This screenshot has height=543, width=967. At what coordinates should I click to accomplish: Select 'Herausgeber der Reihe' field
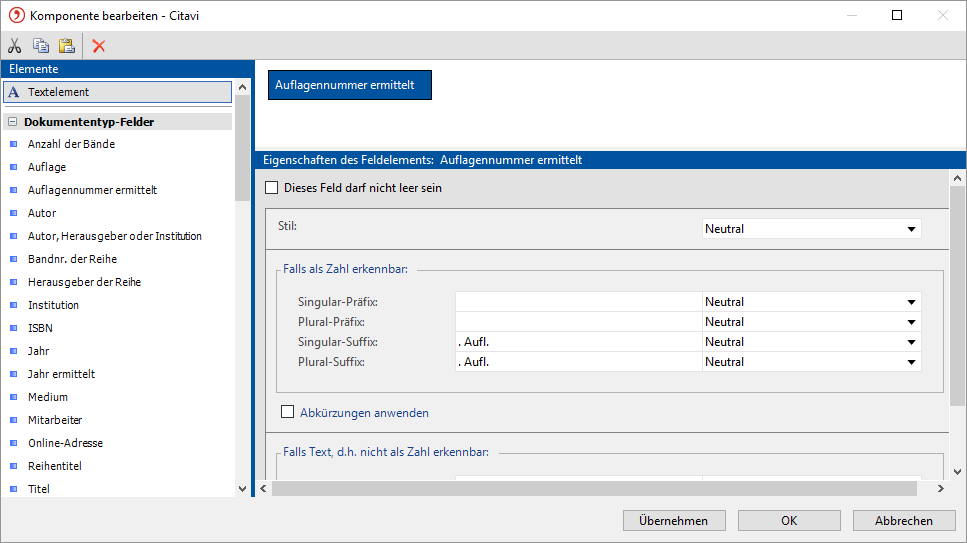coord(84,282)
